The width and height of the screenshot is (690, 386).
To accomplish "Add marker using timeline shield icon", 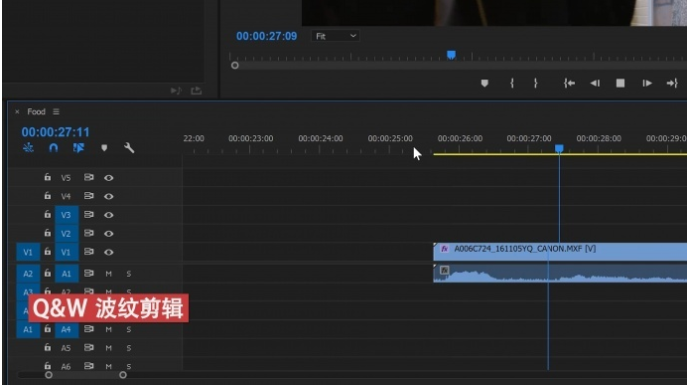I will click(104, 148).
